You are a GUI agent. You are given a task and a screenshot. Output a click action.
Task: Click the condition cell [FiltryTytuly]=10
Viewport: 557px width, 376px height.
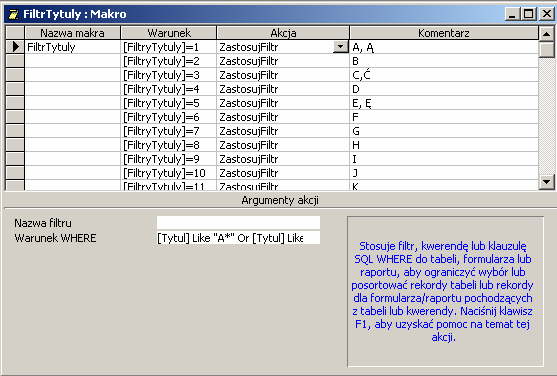coord(169,173)
